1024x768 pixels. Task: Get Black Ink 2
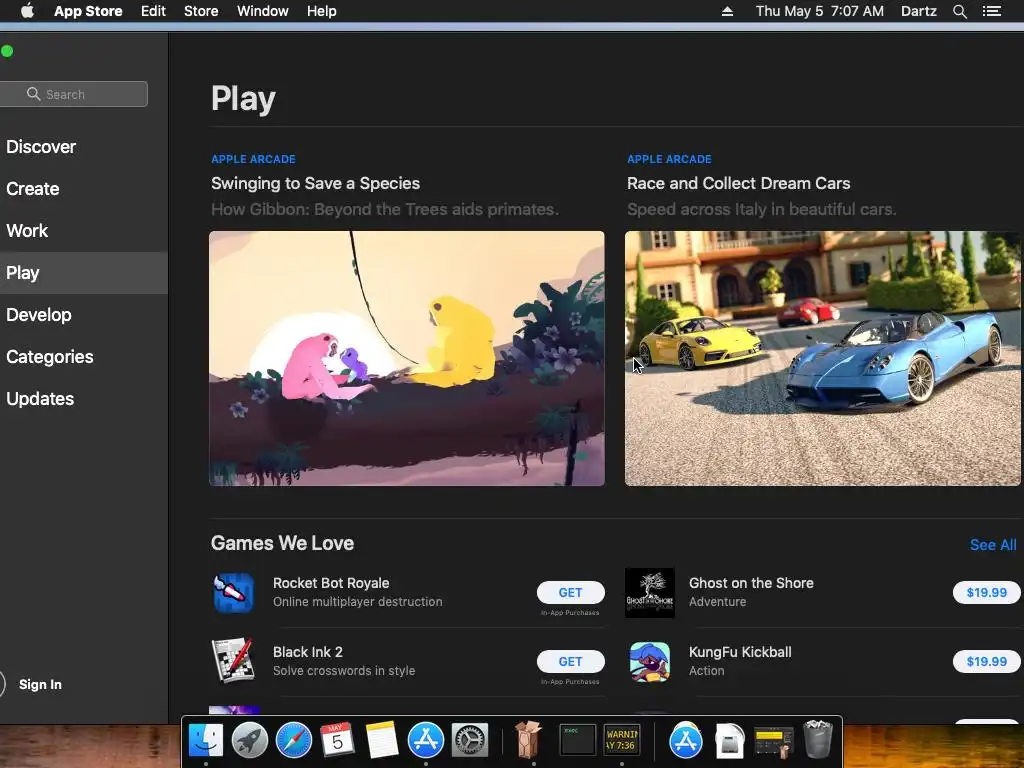[570, 662]
